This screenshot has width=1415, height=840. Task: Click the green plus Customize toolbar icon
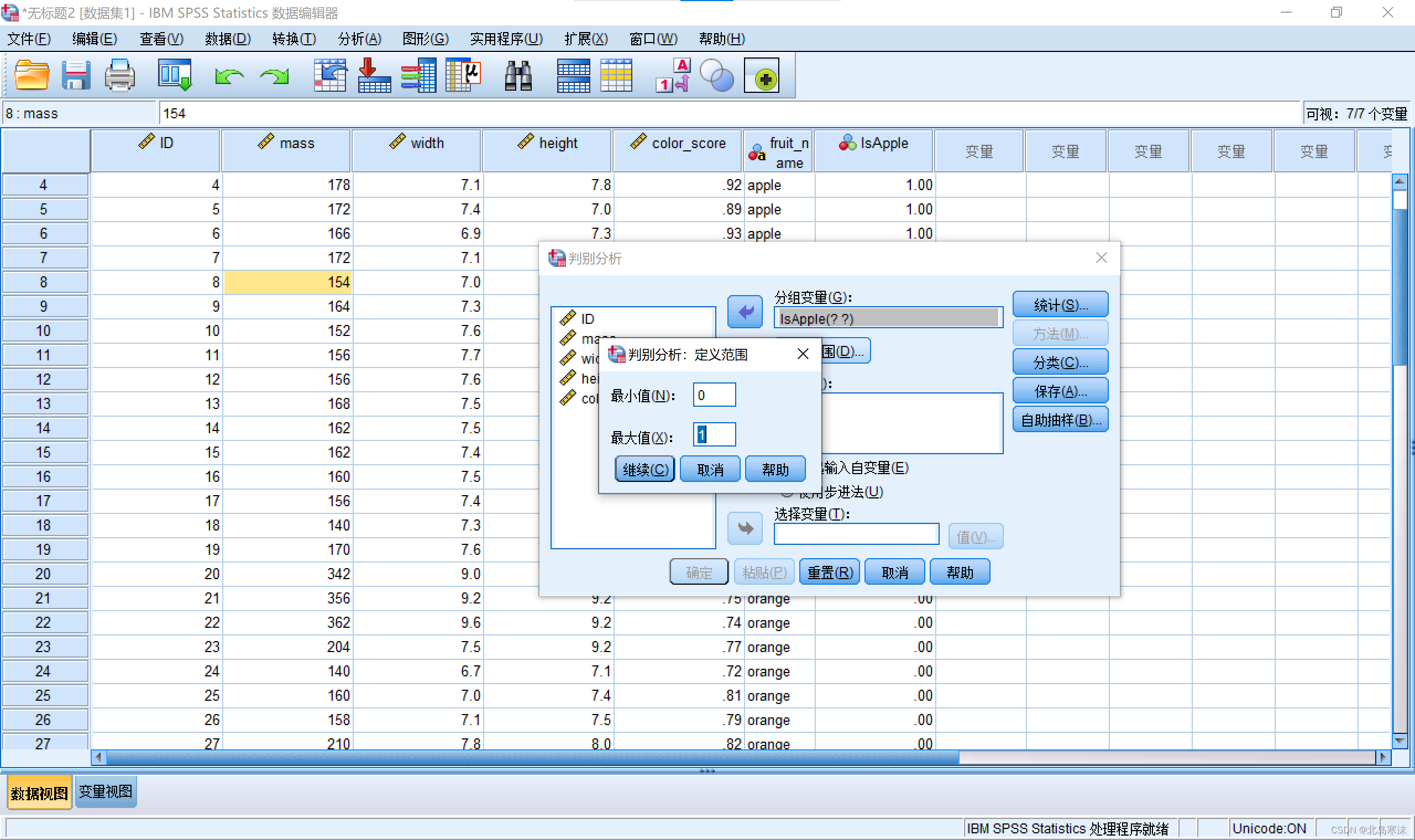pyautogui.click(x=761, y=75)
